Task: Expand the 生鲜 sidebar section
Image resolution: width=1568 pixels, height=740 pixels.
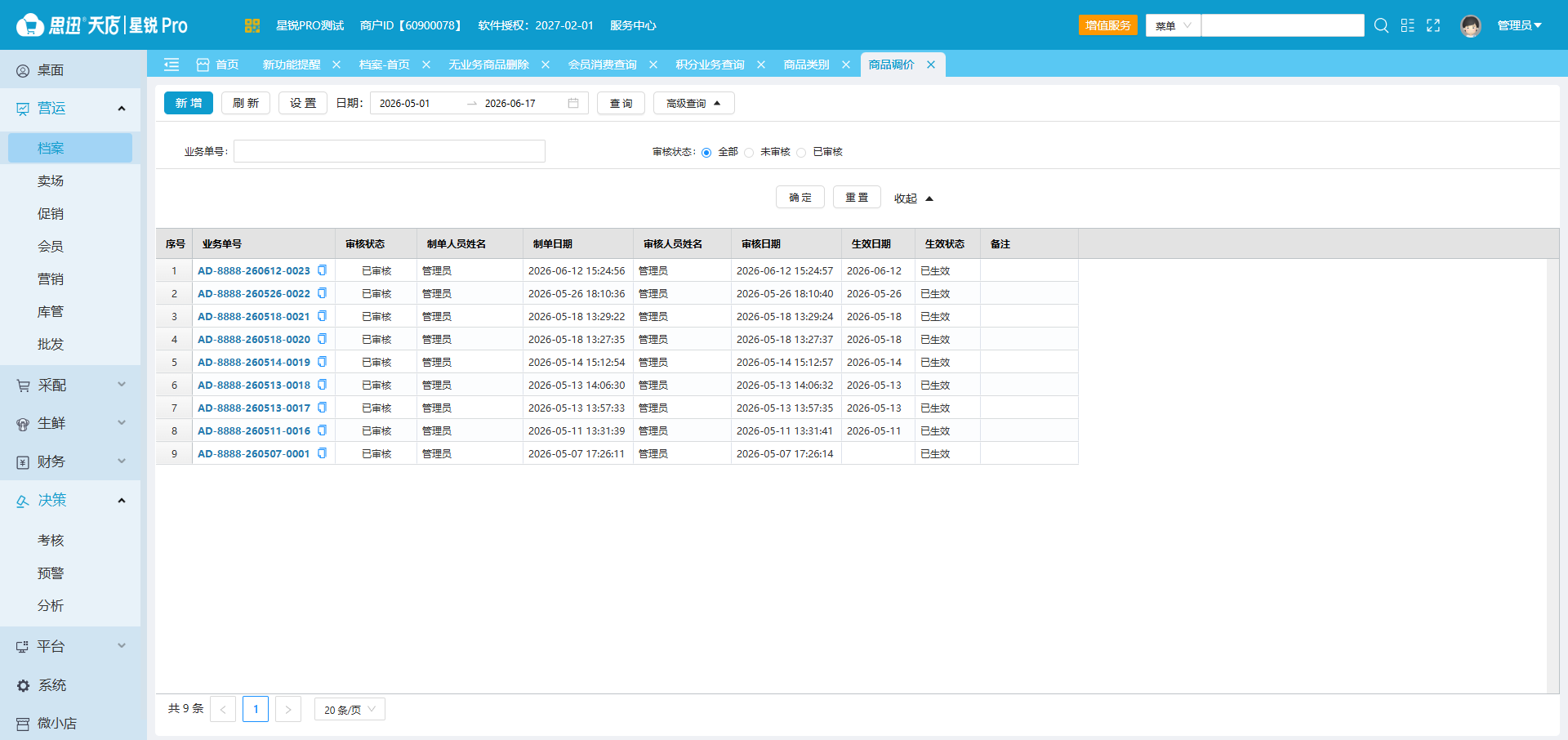Action: point(122,423)
